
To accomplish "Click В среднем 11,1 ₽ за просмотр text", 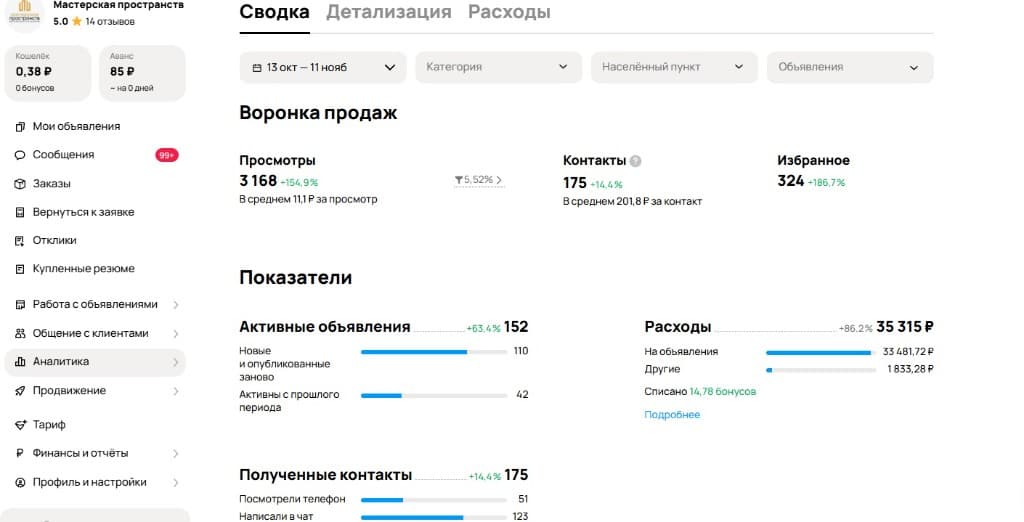I will click(308, 199).
